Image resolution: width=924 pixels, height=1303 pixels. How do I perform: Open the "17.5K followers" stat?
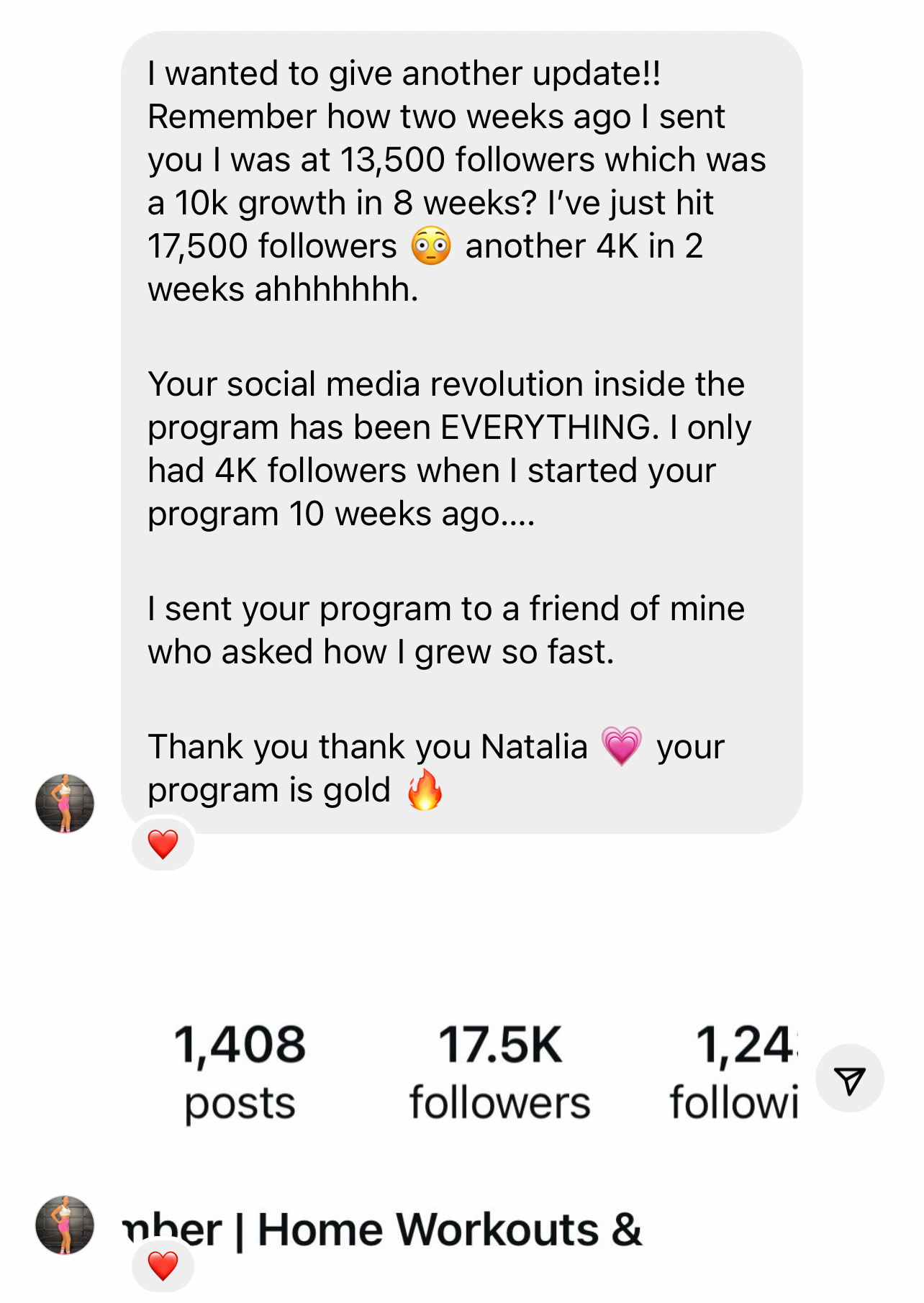tap(500, 1072)
